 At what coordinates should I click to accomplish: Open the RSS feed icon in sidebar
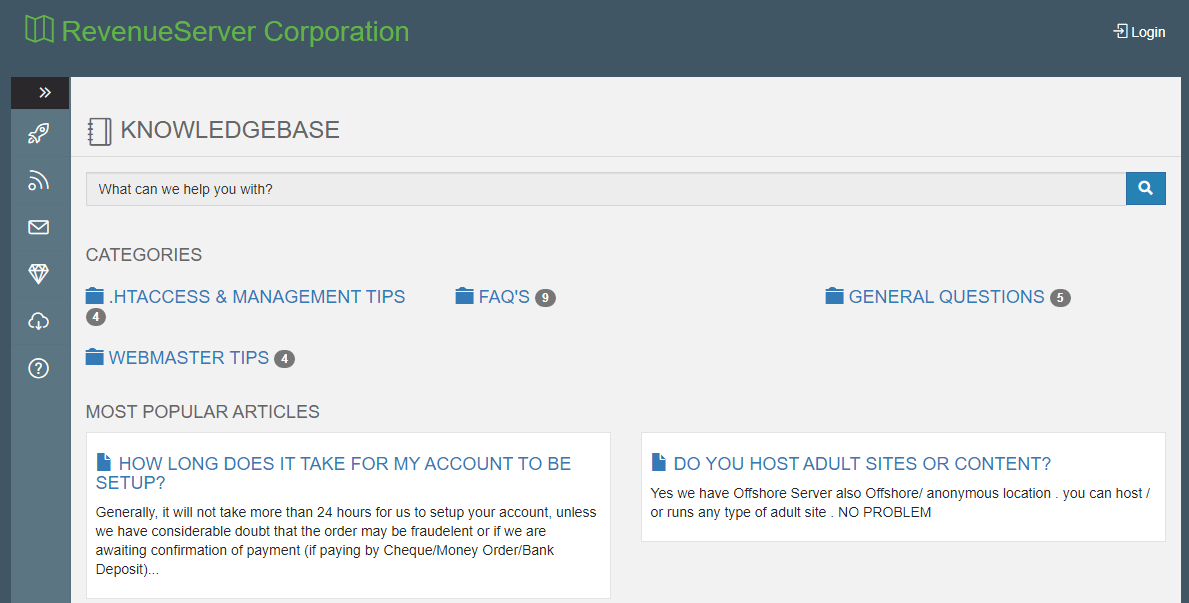coord(39,180)
